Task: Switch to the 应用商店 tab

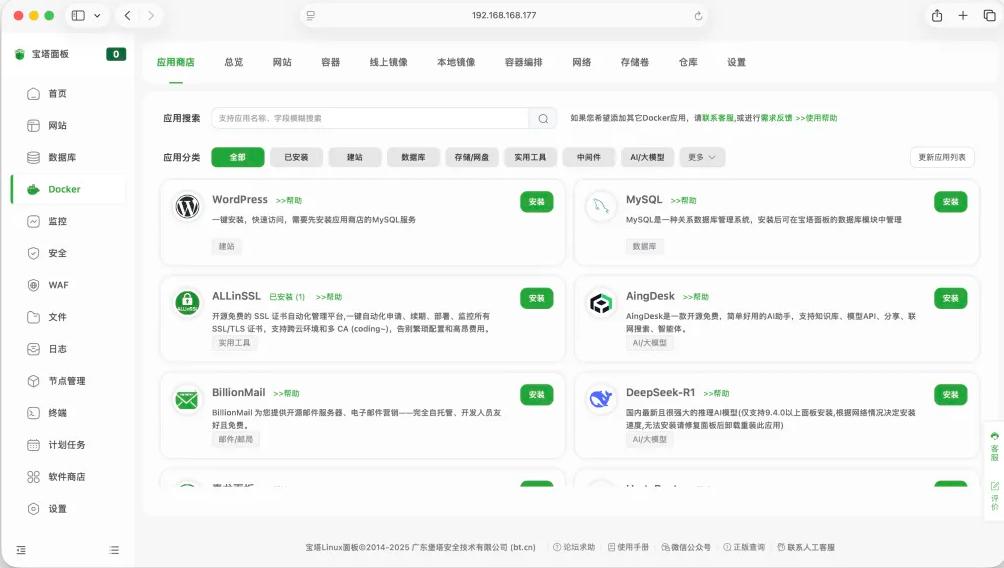Action: click(175, 62)
